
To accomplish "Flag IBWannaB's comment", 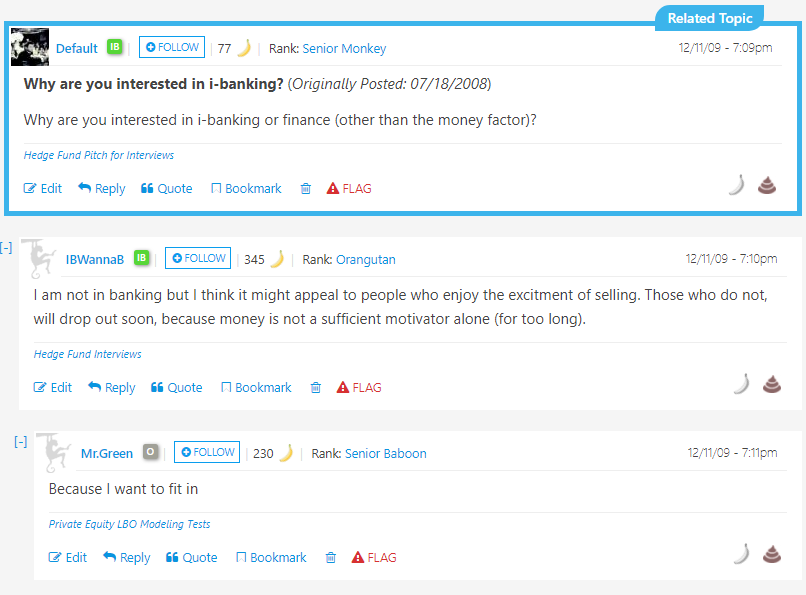I will pyautogui.click(x=359, y=388).
